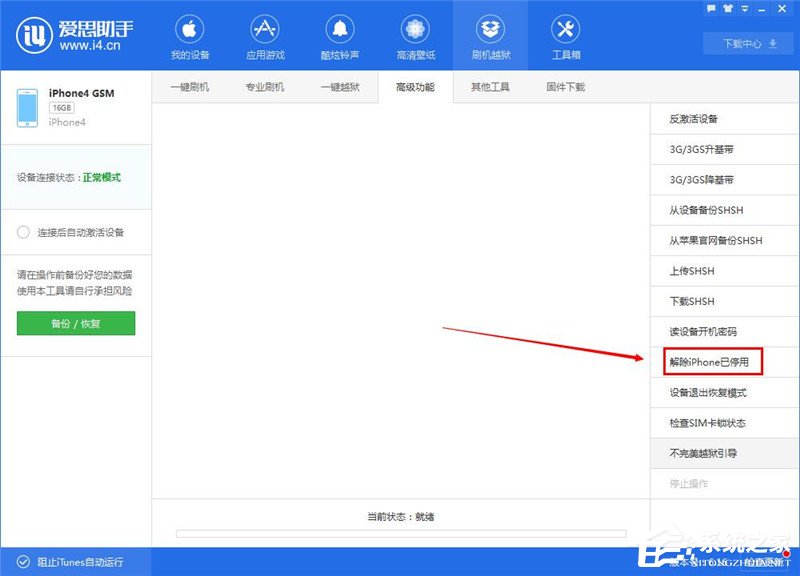Switch to the 固件下载 tab
The image size is (800, 576).
click(x=564, y=86)
